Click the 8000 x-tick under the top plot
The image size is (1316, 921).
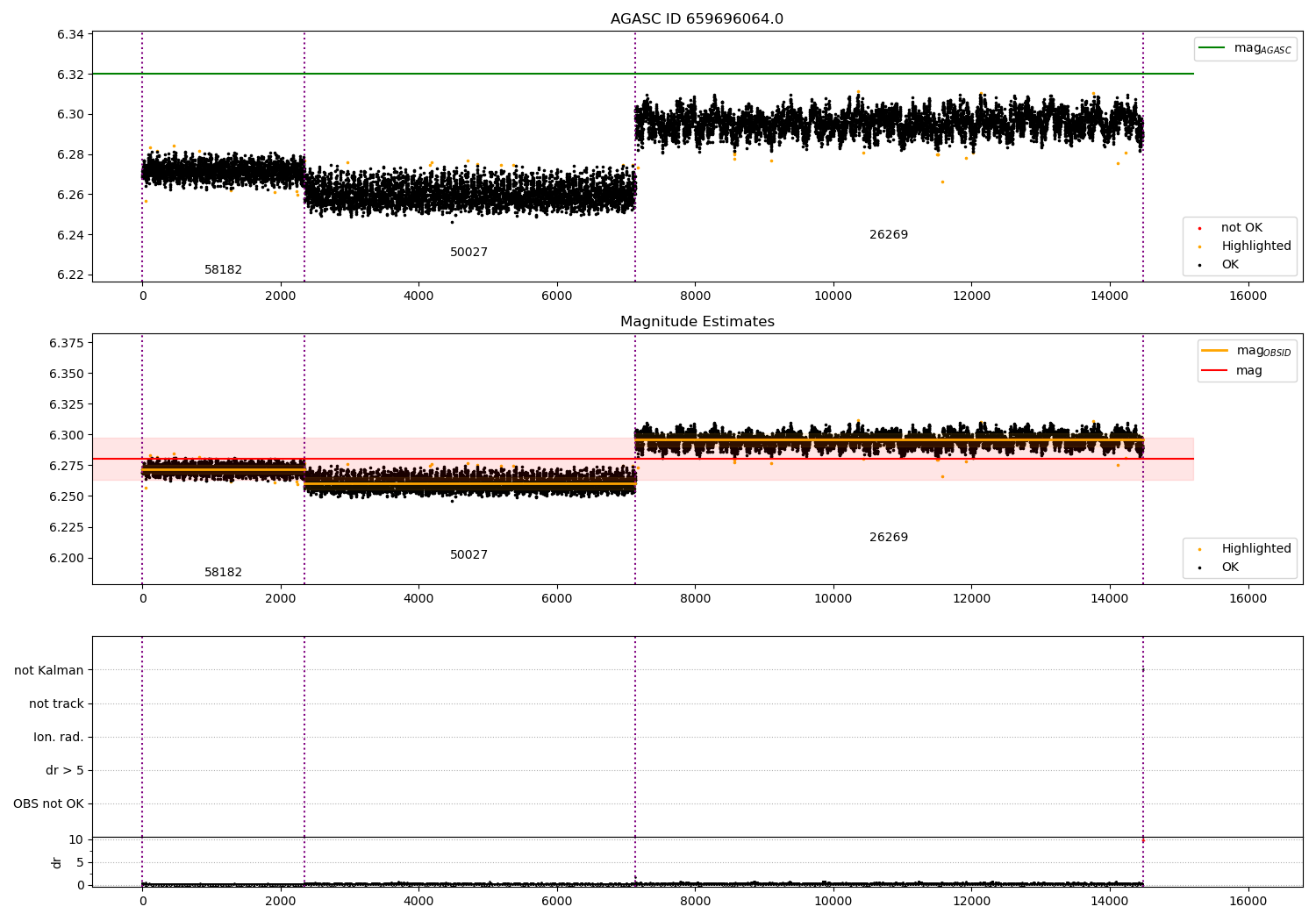695,296
